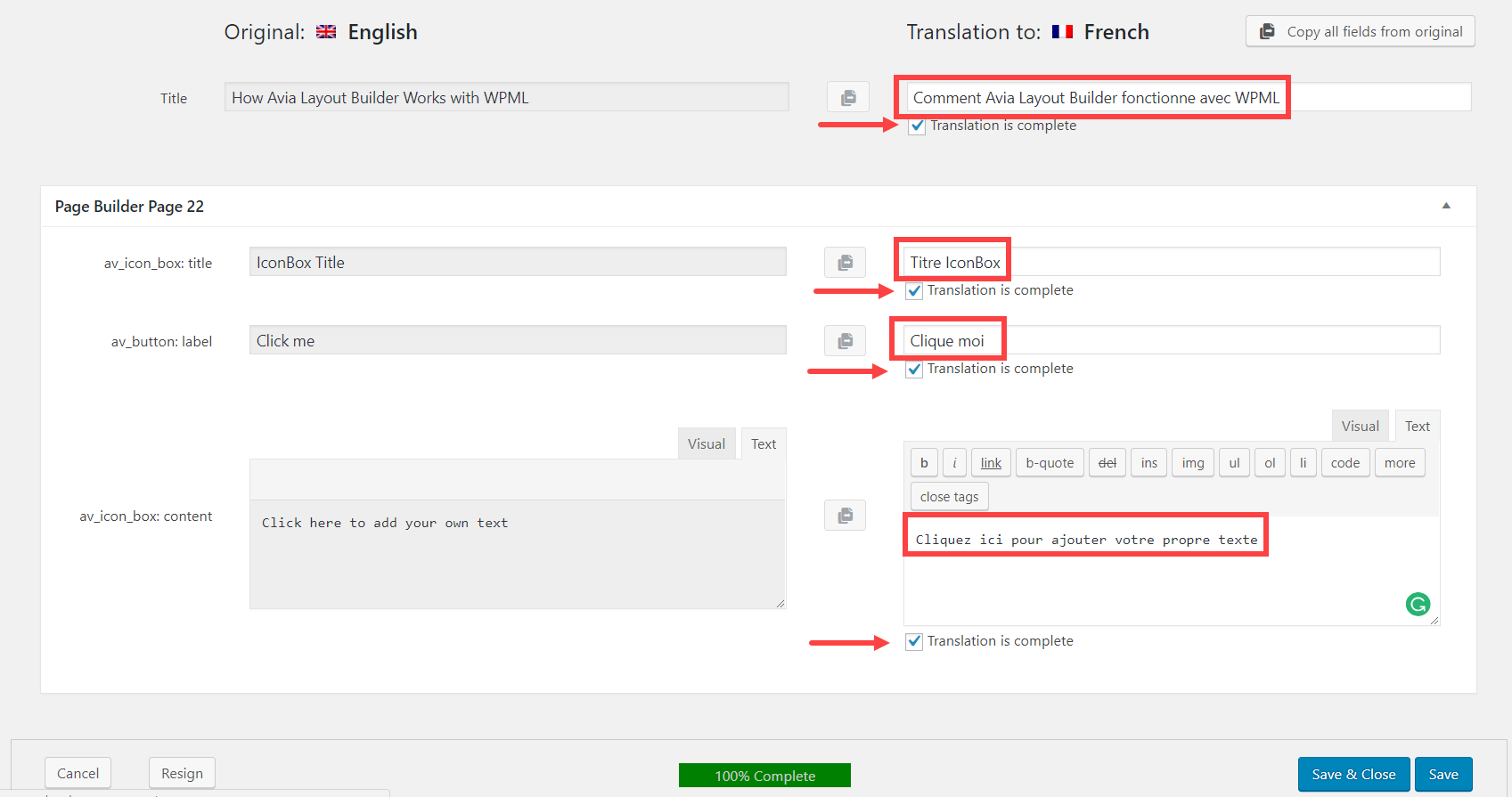Screen dimensions: 1512x797
Task: Click the French Title translation field
Action: click(x=1189, y=97)
